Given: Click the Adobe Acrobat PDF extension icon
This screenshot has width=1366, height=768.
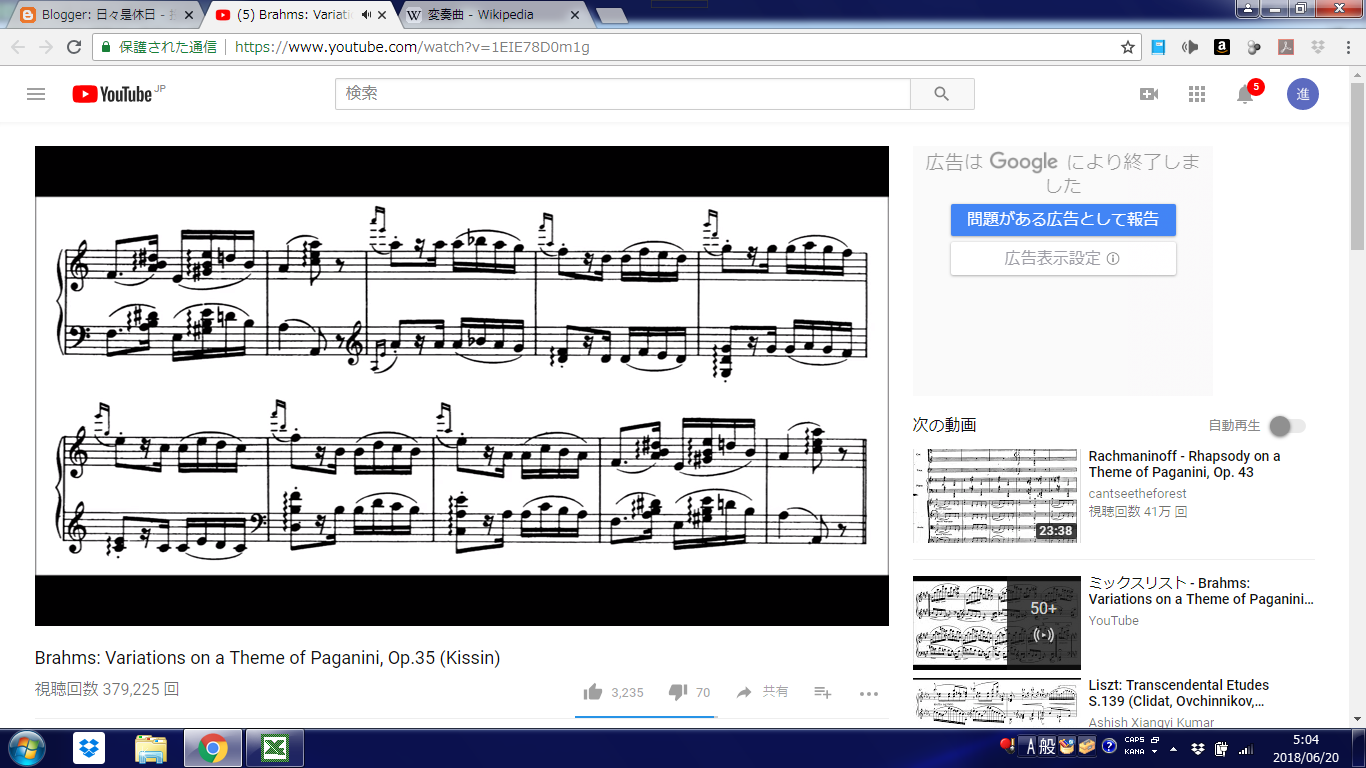Looking at the screenshot, I should click(1286, 47).
